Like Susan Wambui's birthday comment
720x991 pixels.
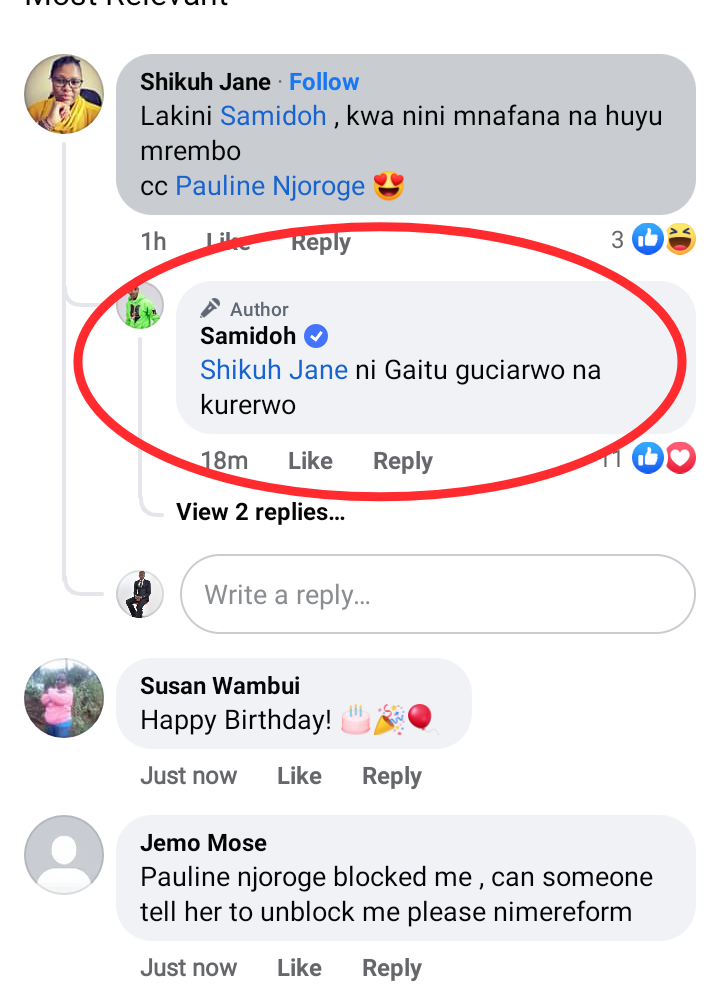(300, 775)
